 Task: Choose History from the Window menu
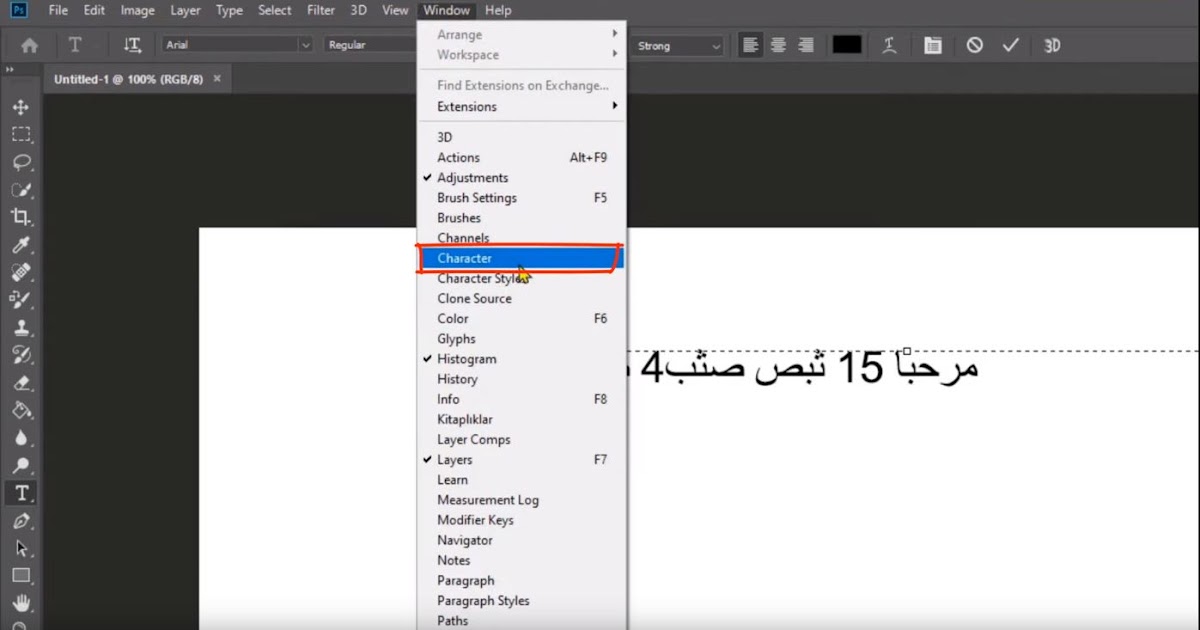(x=522, y=379)
